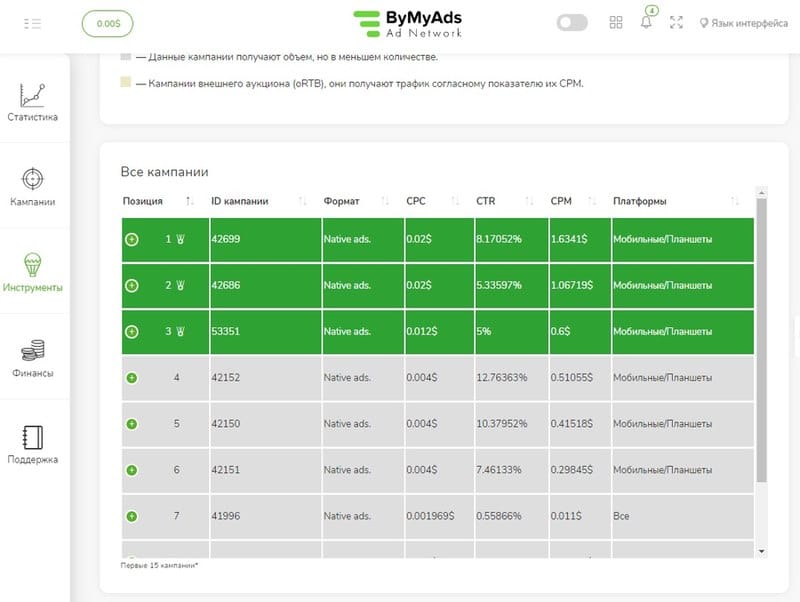Sort the table by CPC column
This screenshot has width=800, height=602.
448,200
